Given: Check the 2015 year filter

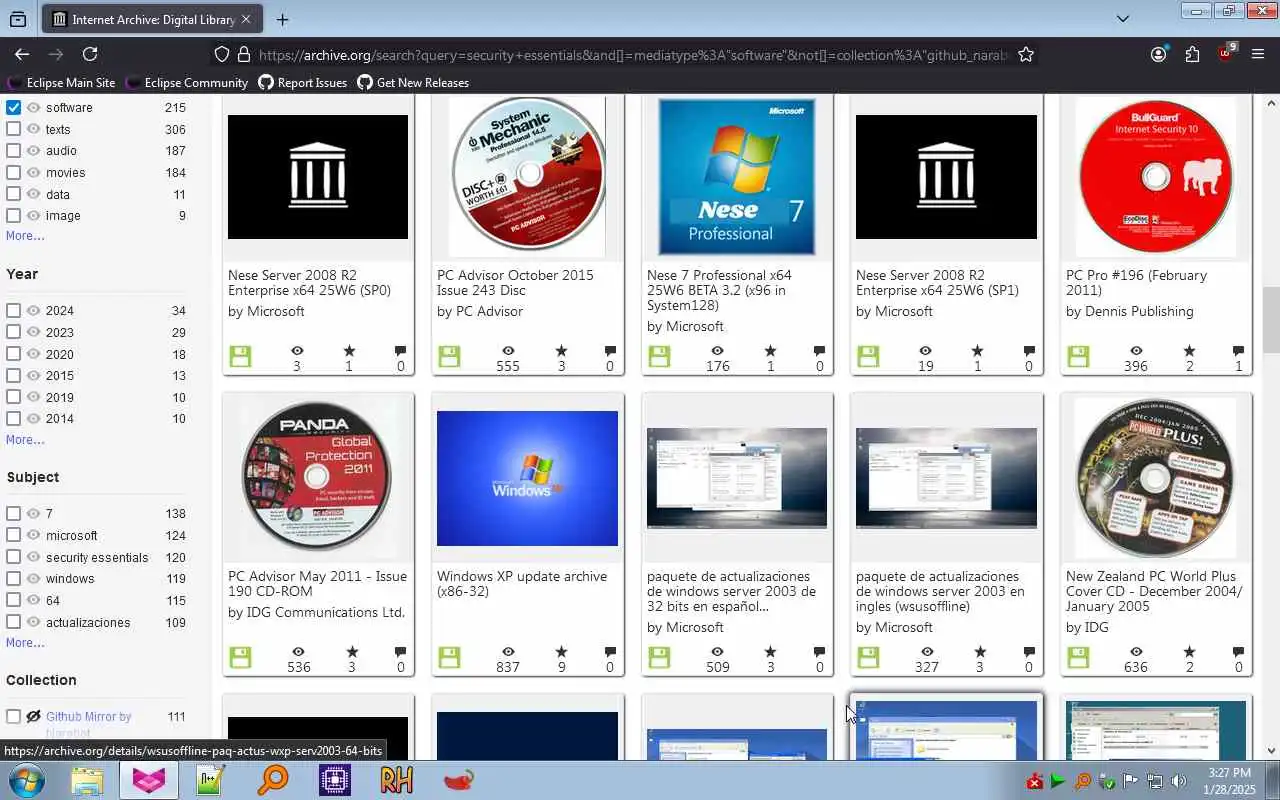Looking at the screenshot, I should 13,375.
